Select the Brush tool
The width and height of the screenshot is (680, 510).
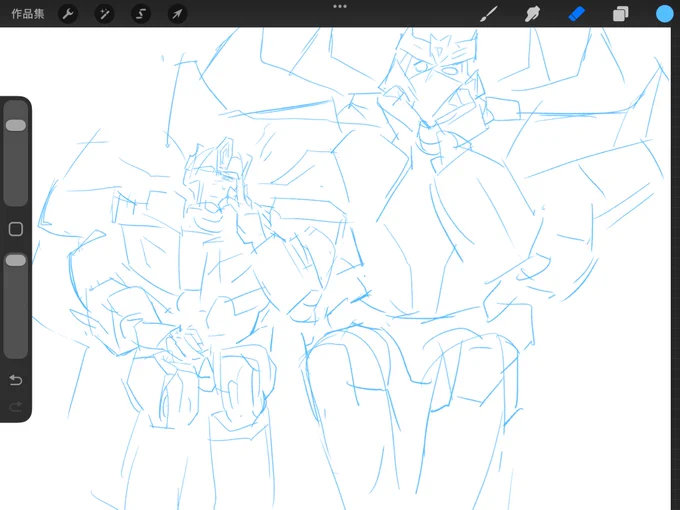[489, 14]
